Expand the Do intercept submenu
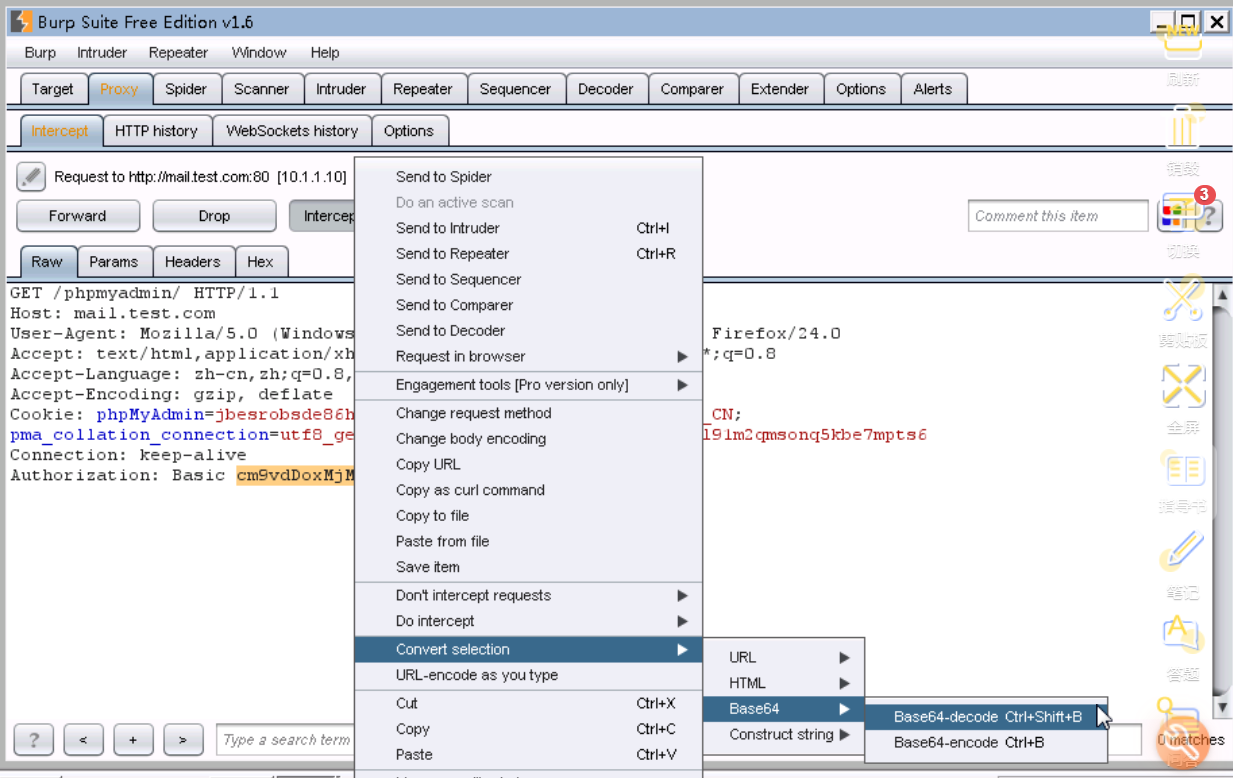Screen dimensions: 1233x778 [x=529, y=621]
